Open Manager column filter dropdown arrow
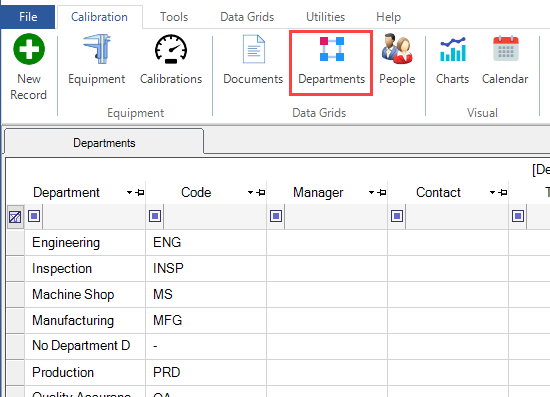The width and height of the screenshot is (550, 397). (371, 193)
